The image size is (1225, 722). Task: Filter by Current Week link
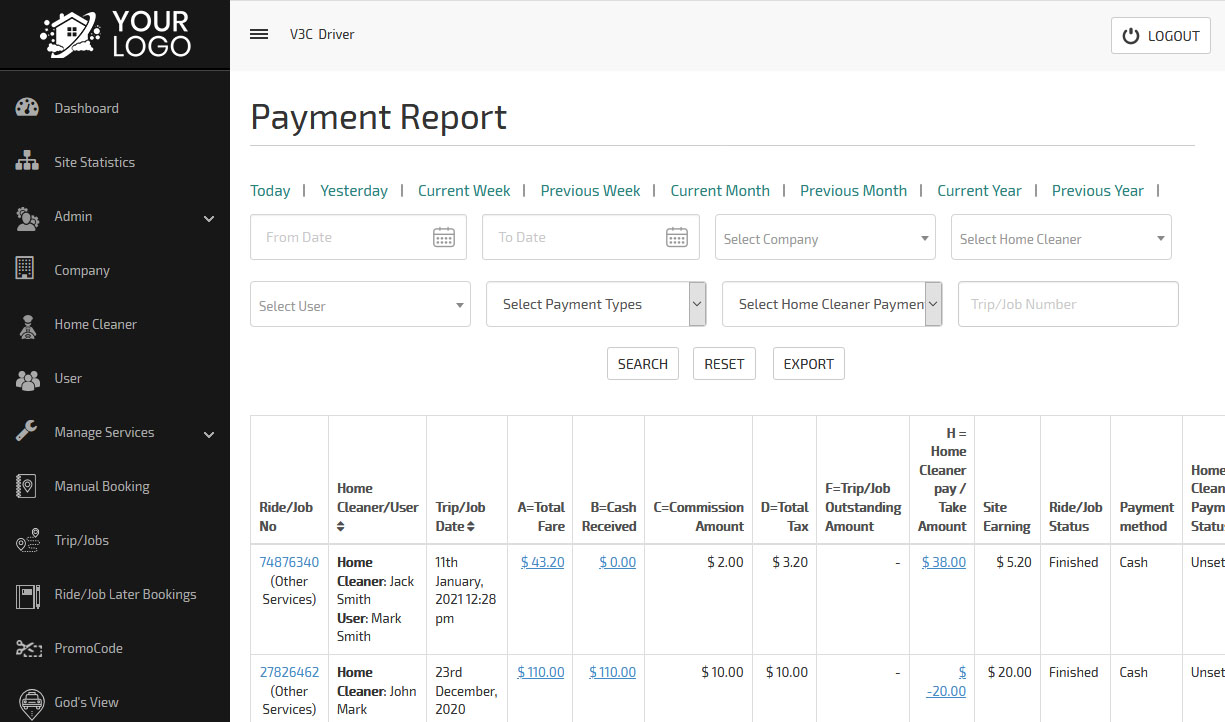(x=464, y=191)
